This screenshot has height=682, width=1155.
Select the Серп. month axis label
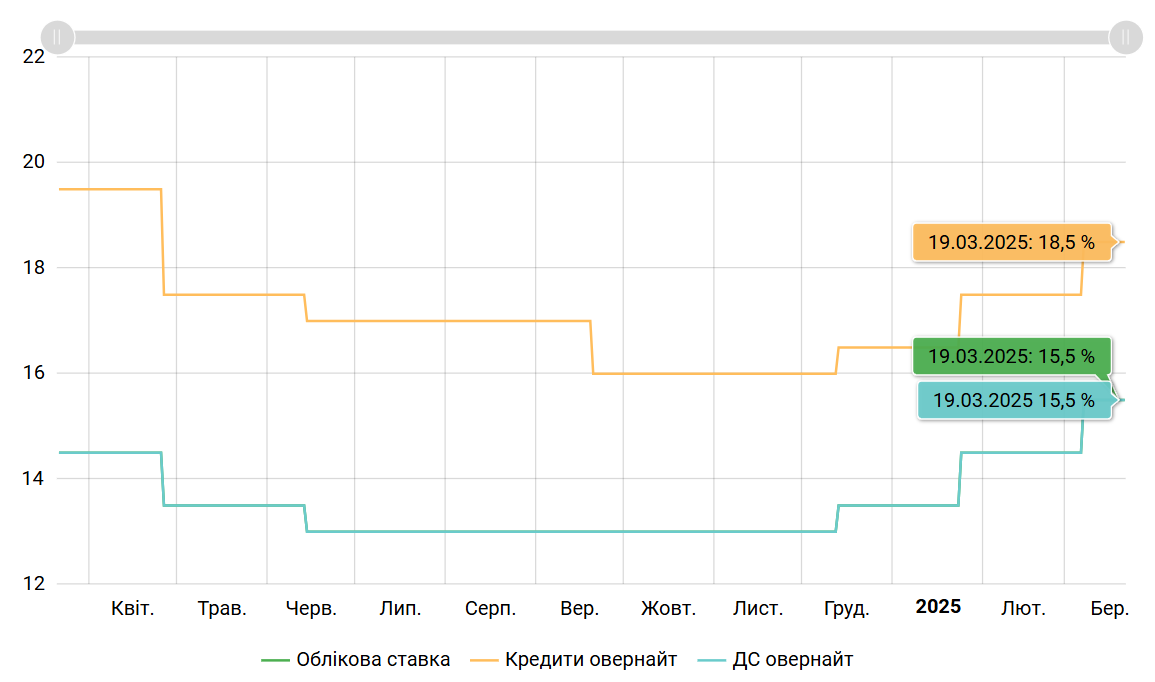(x=490, y=608)
